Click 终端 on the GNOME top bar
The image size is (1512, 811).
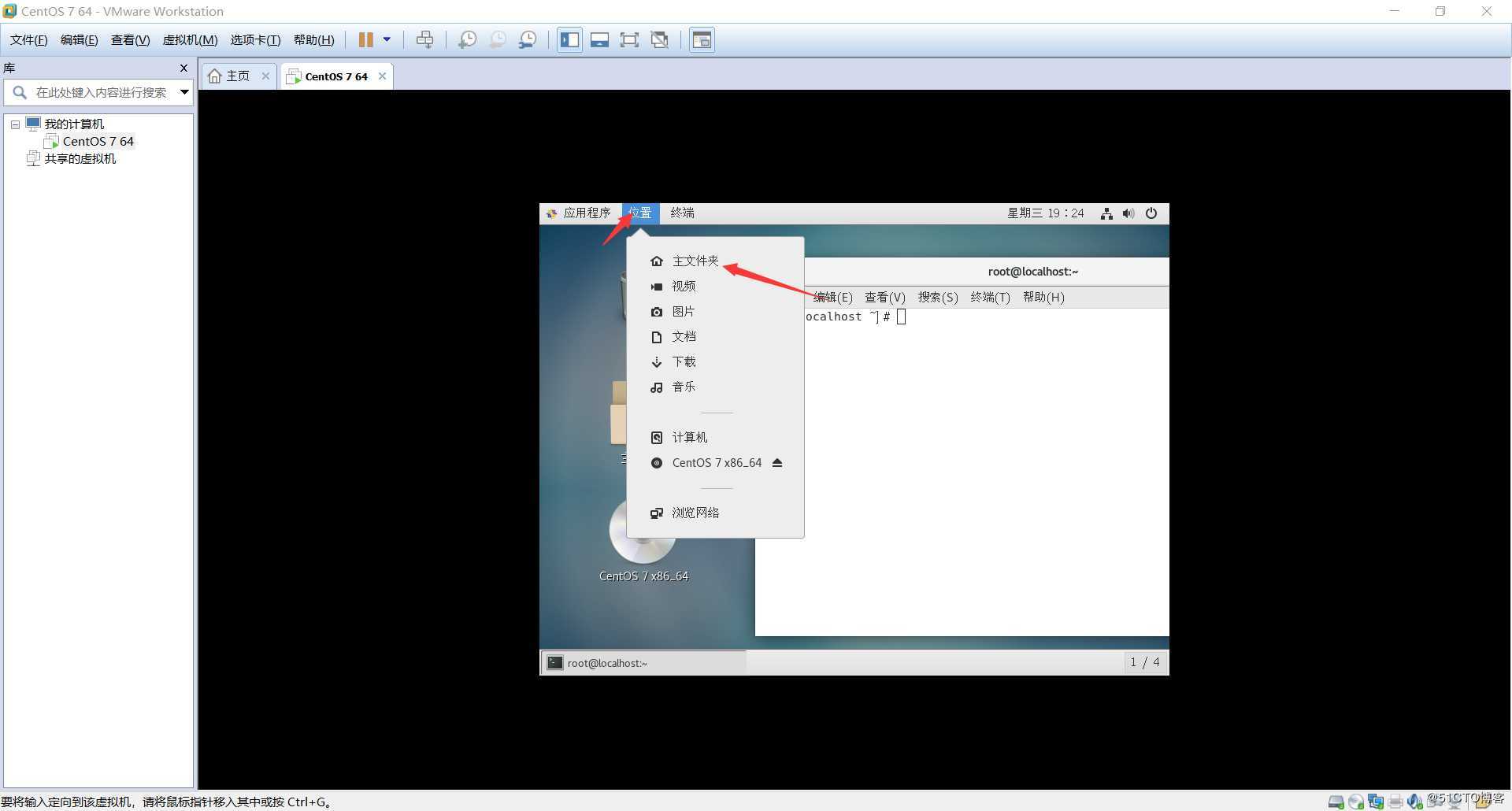(x=682, y=213)
